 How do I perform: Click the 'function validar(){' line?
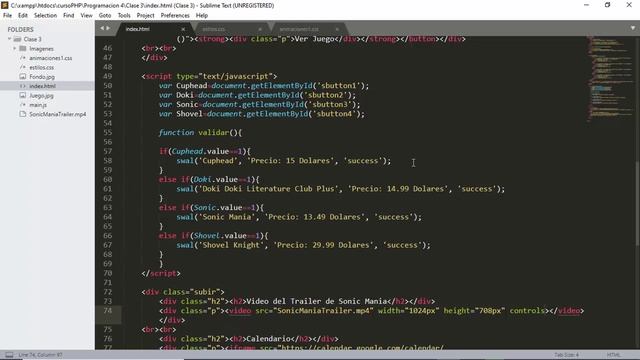(200, 133)
